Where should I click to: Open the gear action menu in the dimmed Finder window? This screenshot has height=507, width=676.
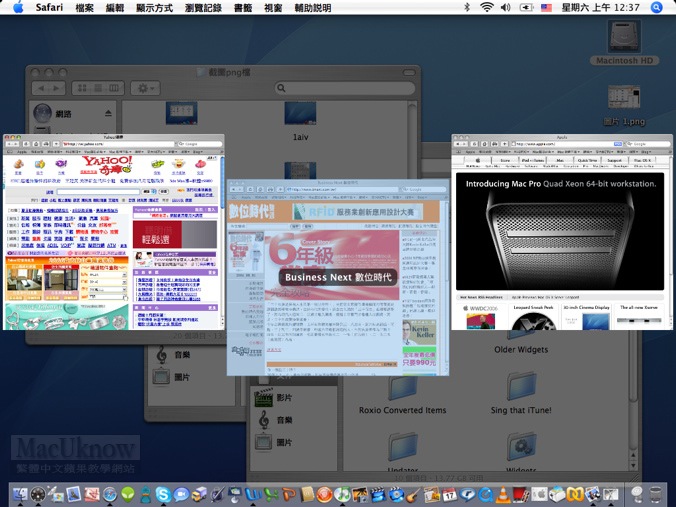pyautogui.click(x=145, y=88)
